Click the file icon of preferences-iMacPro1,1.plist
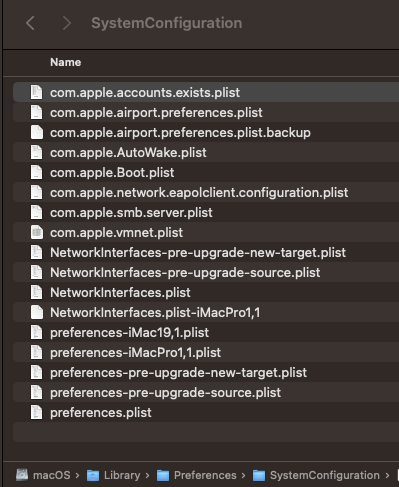399x487 pixels. [36, 352]
